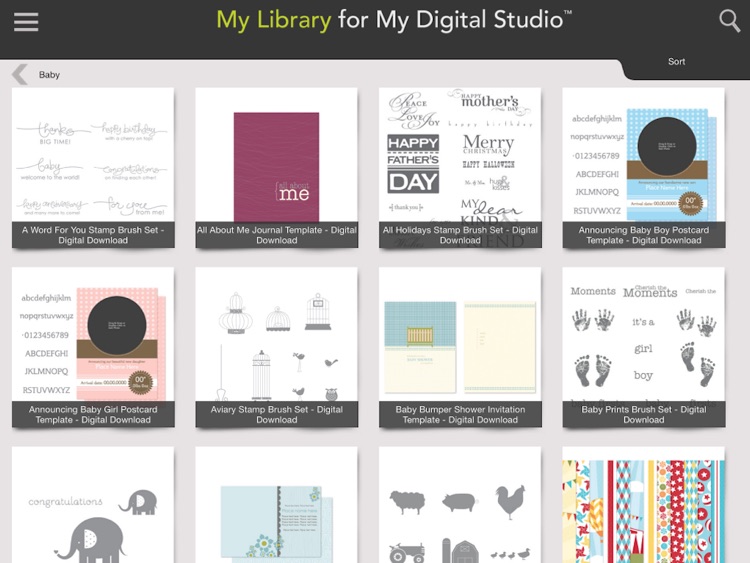This screenshot has height=563, width=750.
Task: Open the farm animals stamp set thumbnail
Action: point(460,505)
